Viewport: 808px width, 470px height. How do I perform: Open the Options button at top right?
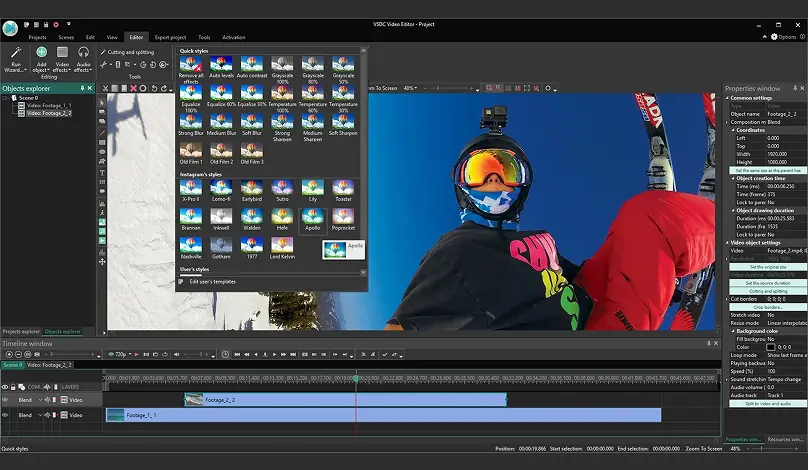pyautogui.click(x=783, y=37)
